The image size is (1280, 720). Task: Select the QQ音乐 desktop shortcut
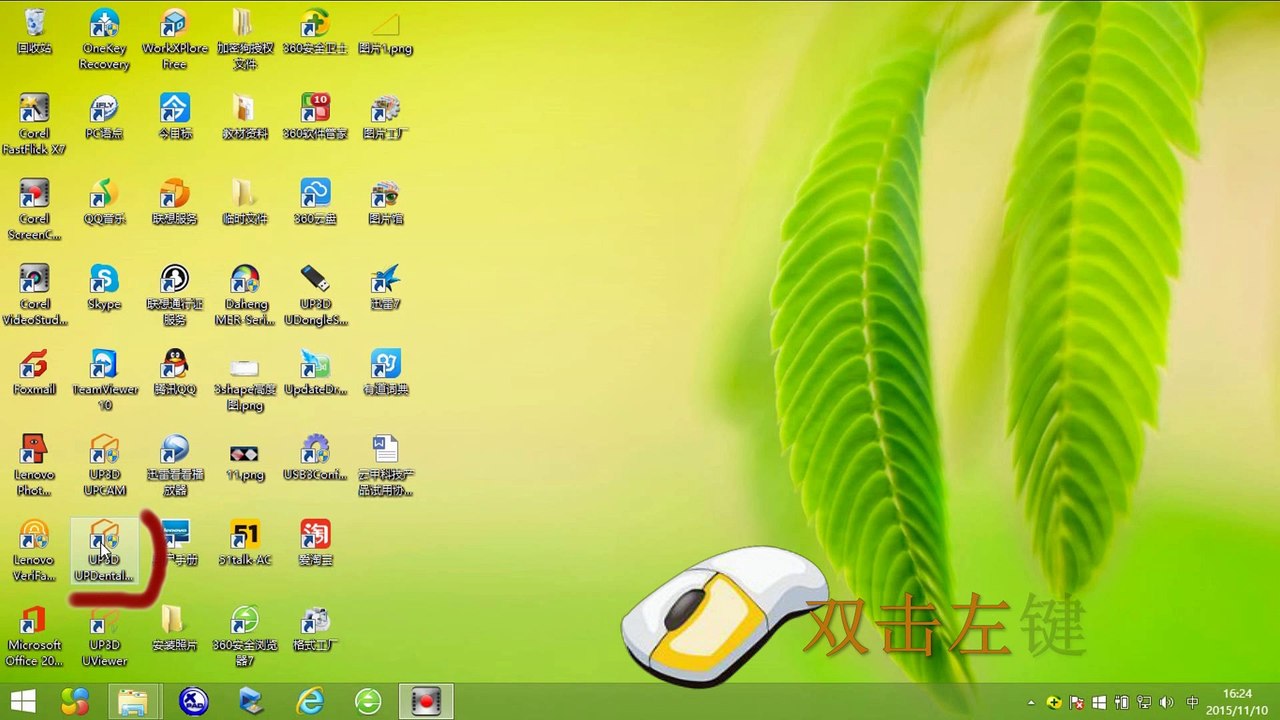104,202
